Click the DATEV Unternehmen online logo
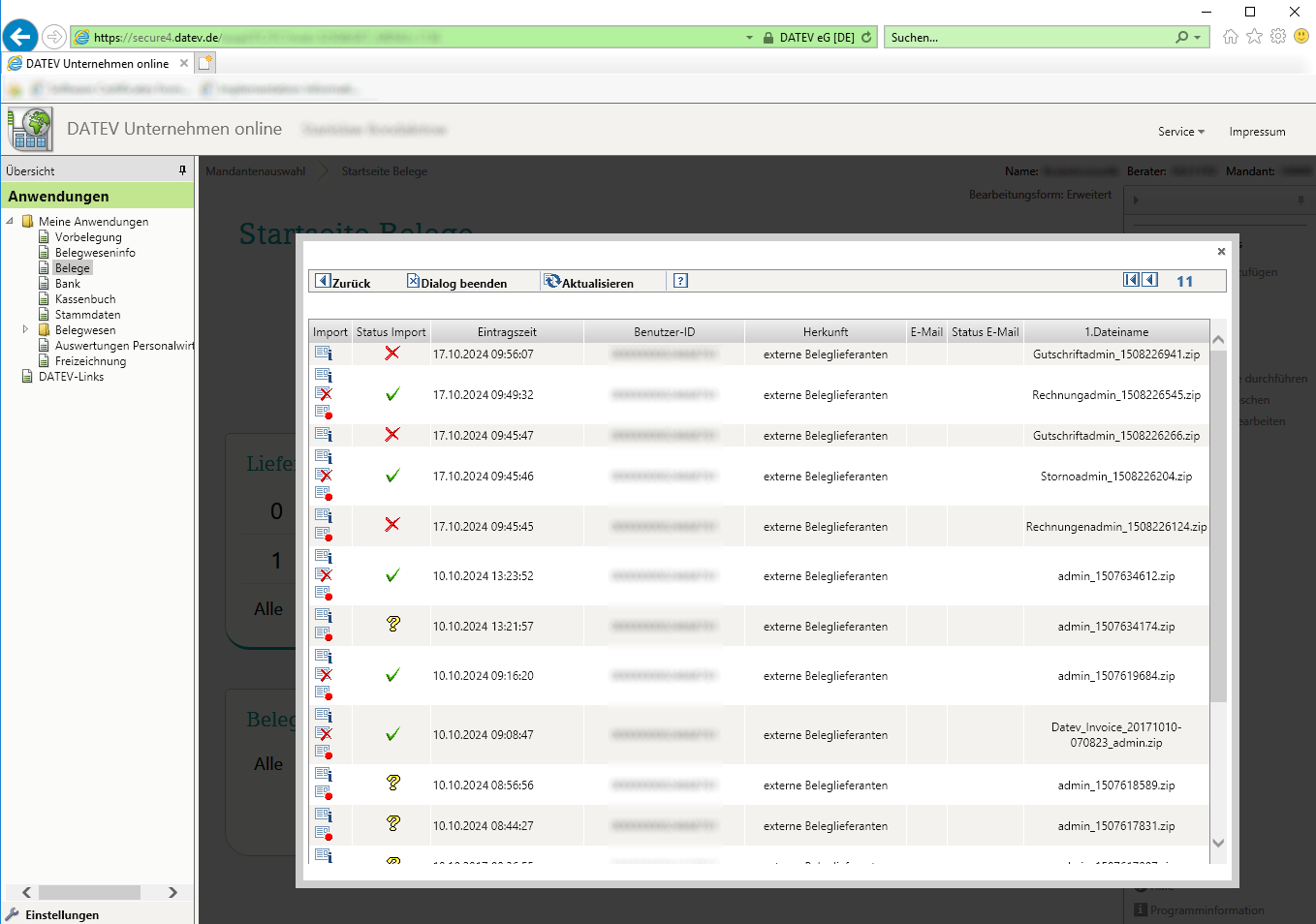1316x924 pixels. click(30, 129)
